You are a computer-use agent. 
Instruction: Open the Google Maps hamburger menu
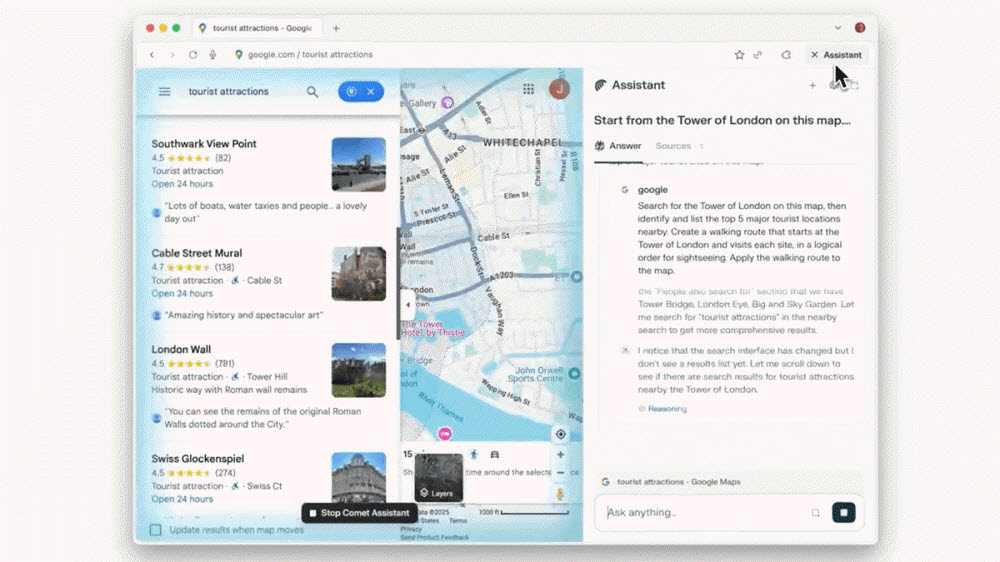(x=165, y=92)
